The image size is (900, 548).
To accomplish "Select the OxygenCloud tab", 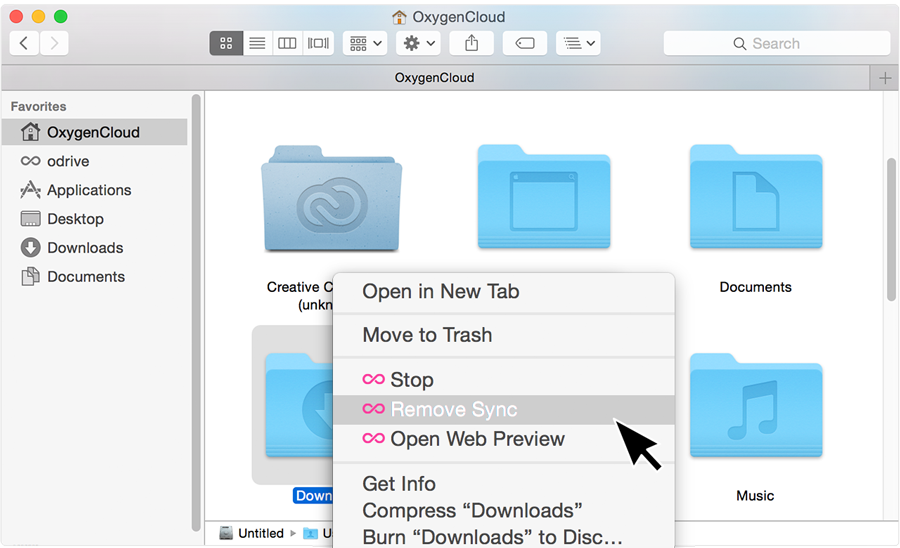I will [435, 78].
